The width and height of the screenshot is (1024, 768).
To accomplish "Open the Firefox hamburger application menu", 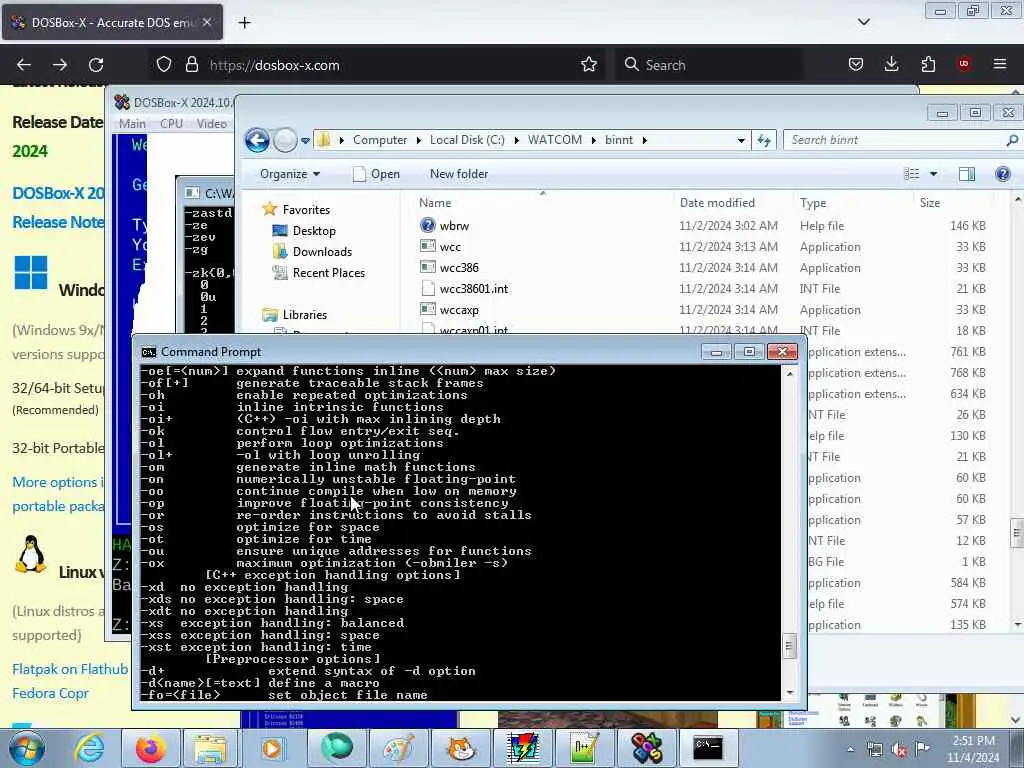I will [x=999, y=64].
